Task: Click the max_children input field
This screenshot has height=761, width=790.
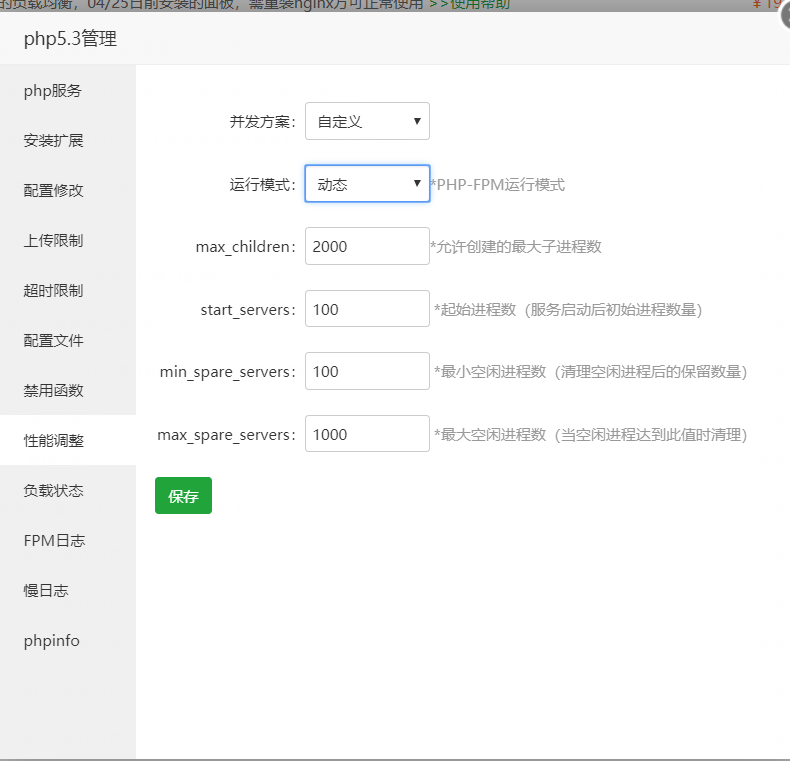Action: [367, 246]
